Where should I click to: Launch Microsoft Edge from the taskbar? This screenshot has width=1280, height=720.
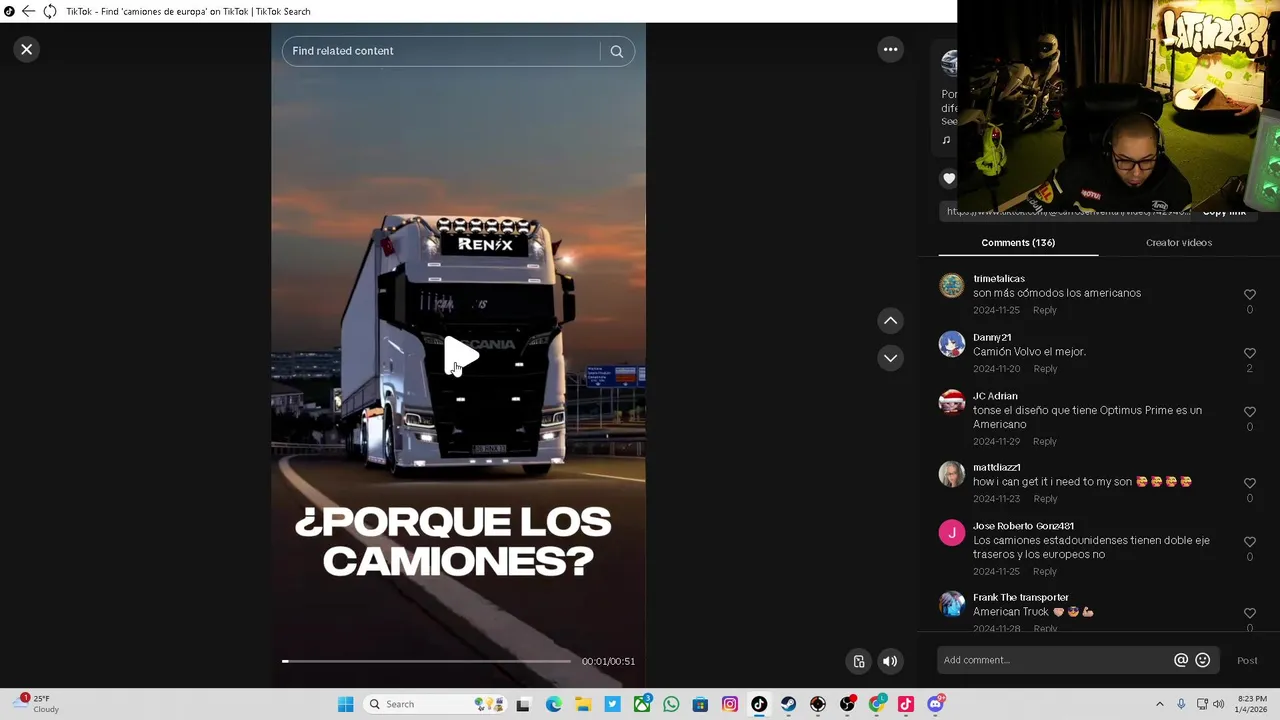pos(553,704)
